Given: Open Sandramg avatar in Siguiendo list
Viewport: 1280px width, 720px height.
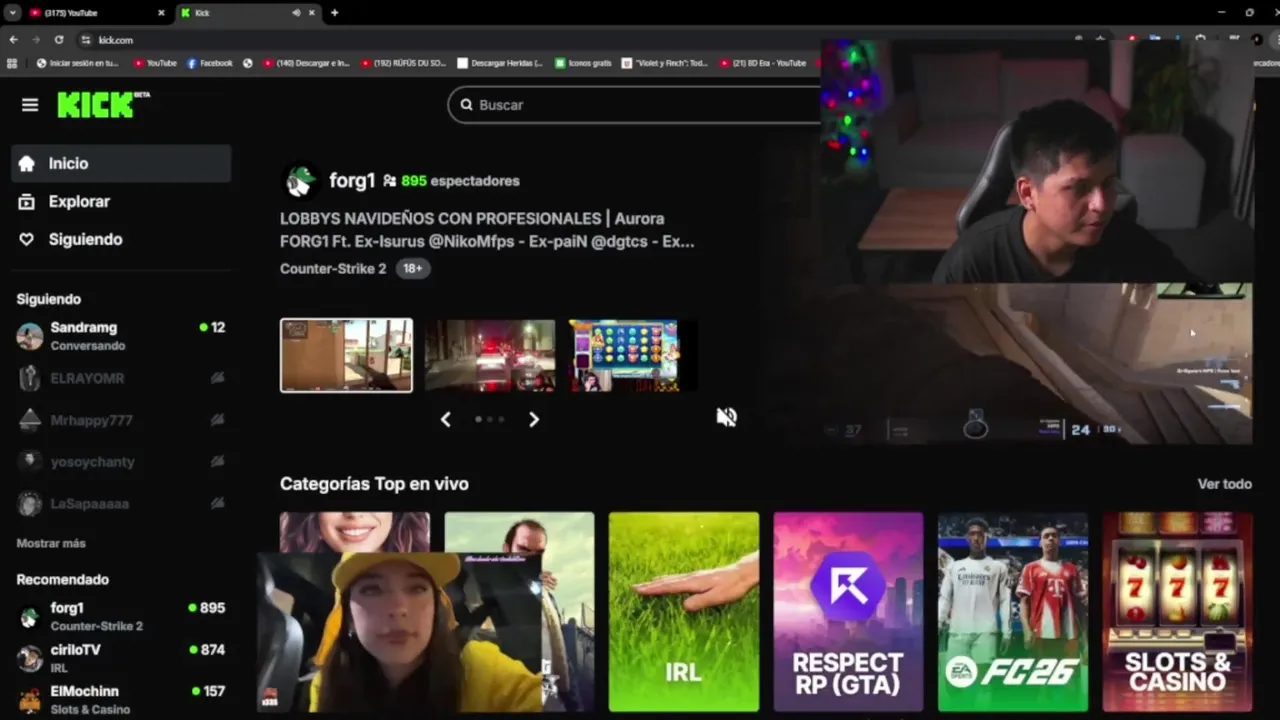Looking at the screenshot, I should (30, 336).
